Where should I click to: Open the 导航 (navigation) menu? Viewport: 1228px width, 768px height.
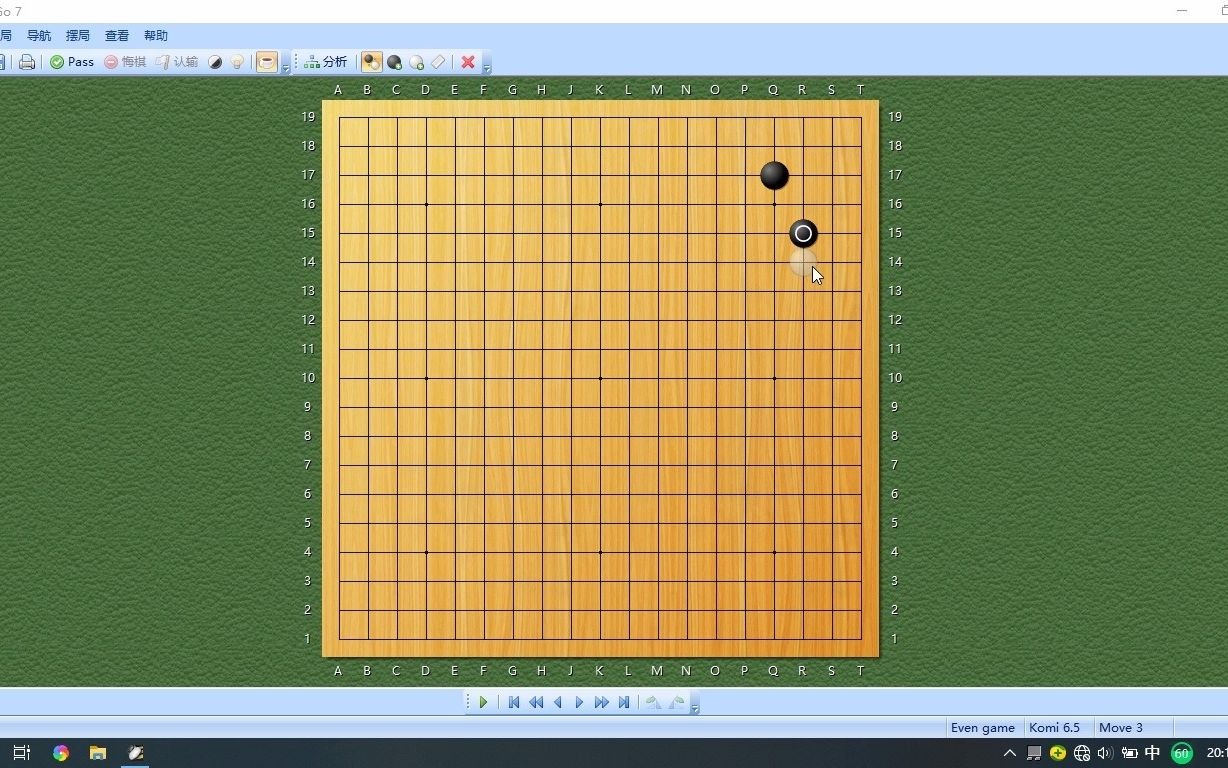39,36
